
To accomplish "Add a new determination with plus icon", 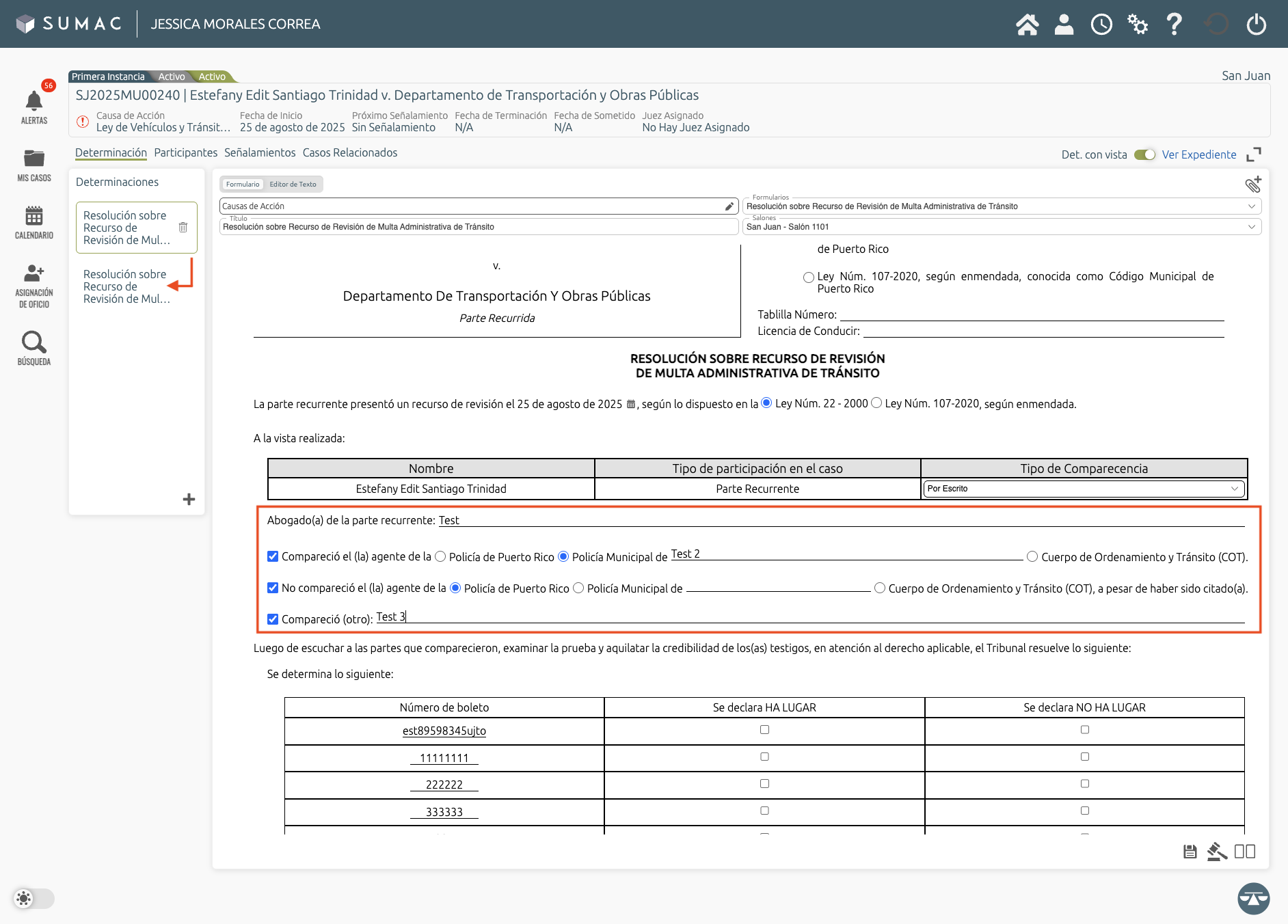I will click(189, 500).
